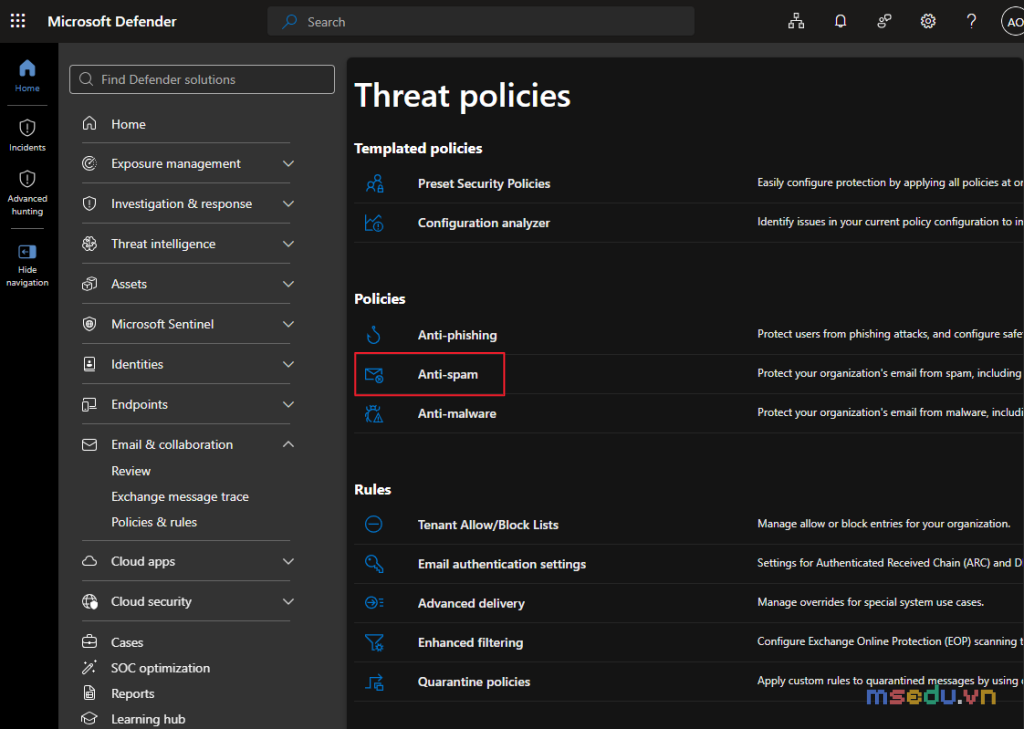This screenshot has height=729, width=1024.
Task: Click the top Search box
Action: coord(481,22)
